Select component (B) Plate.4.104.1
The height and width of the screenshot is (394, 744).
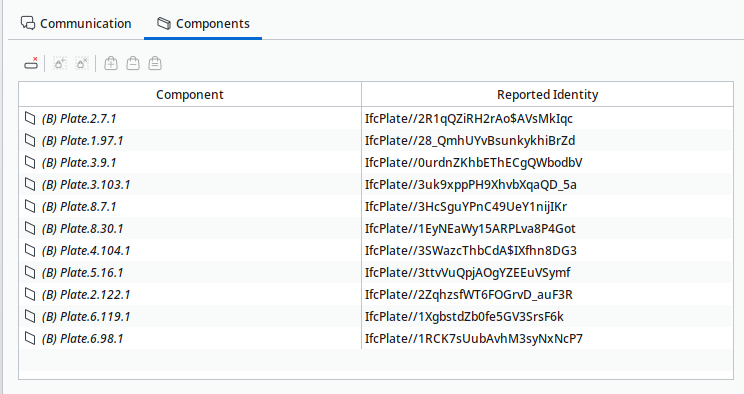(86, 251)
